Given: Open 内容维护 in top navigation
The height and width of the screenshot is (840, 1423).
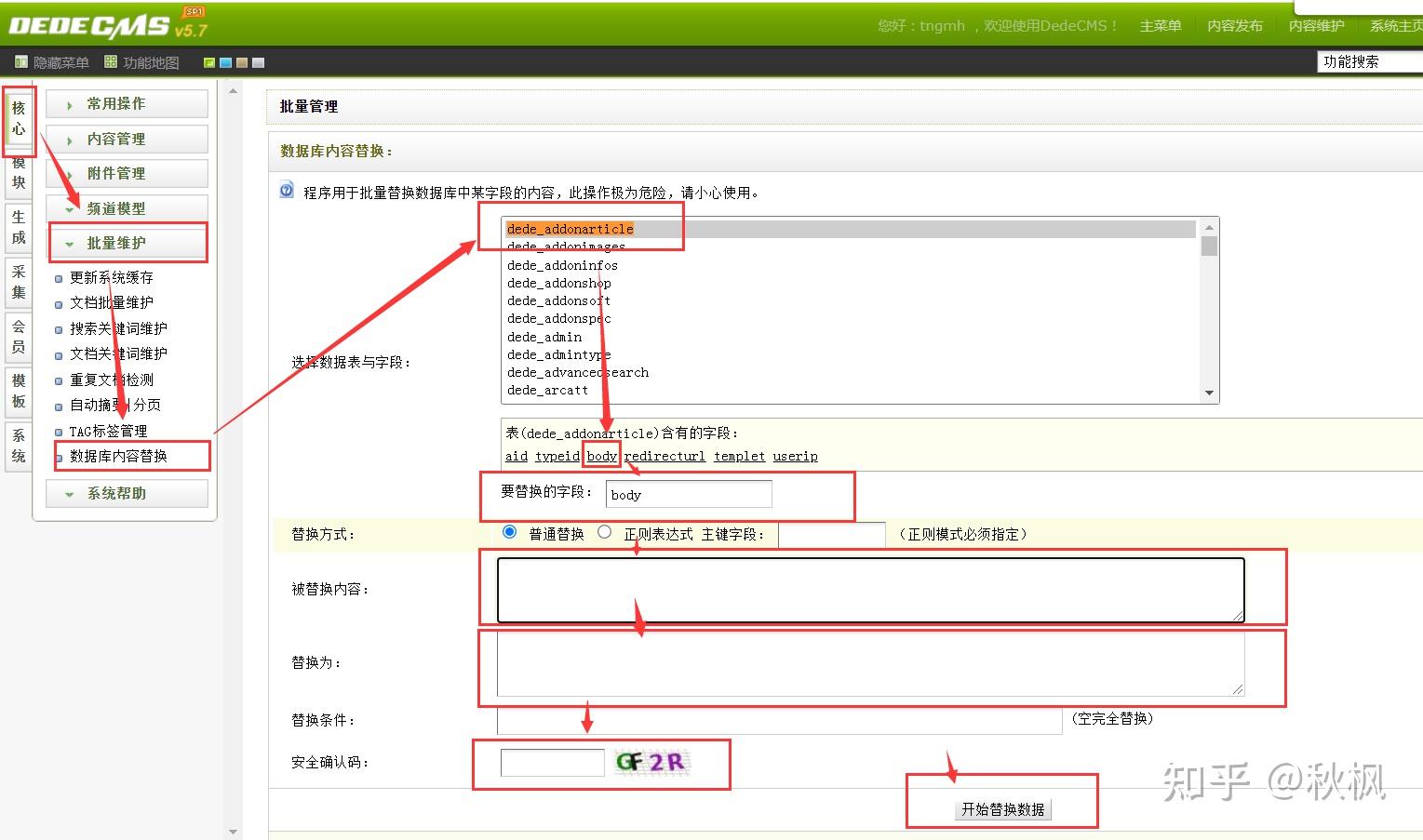Looking at the screenshot, I should point(1316,26).
